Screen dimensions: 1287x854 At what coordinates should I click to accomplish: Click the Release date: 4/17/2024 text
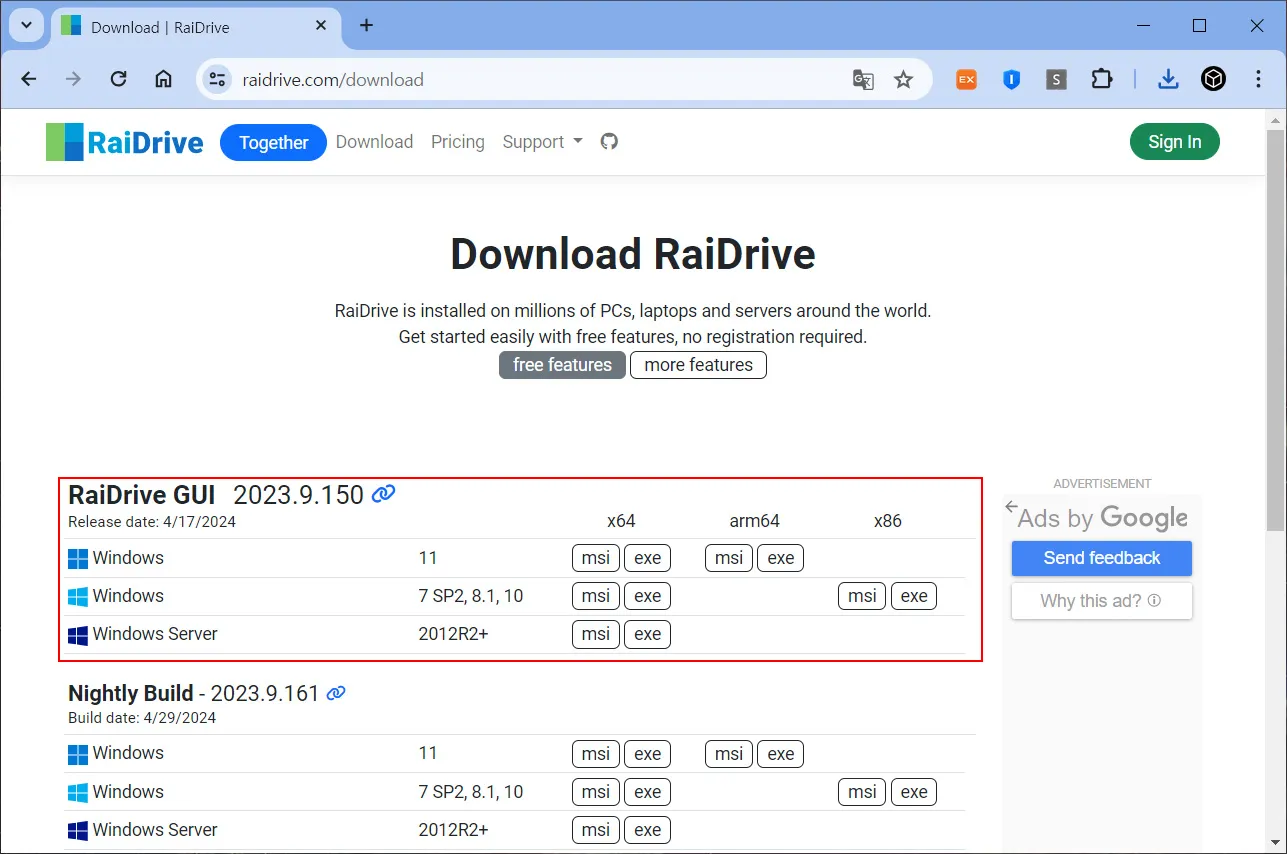[152, 521]
